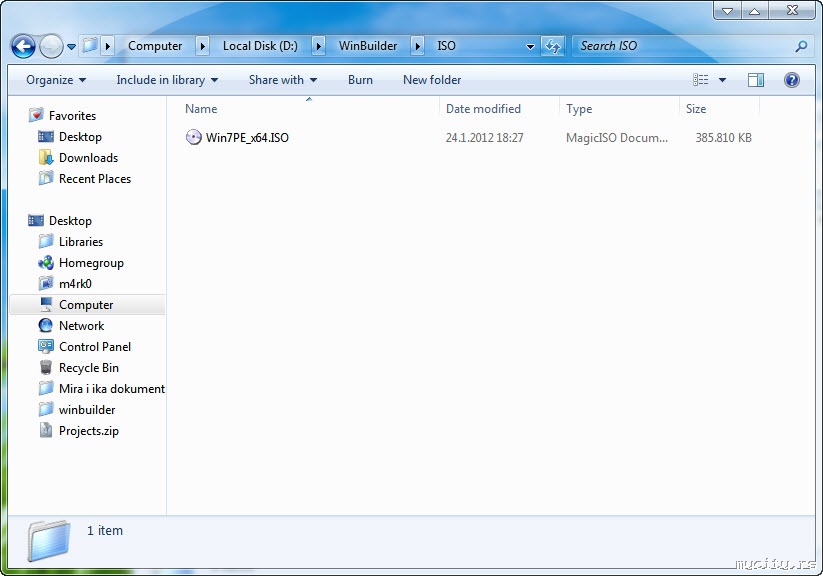Click the folder icon in address bar
Screen dimensions: 823x576
click(x=90, y=46)
